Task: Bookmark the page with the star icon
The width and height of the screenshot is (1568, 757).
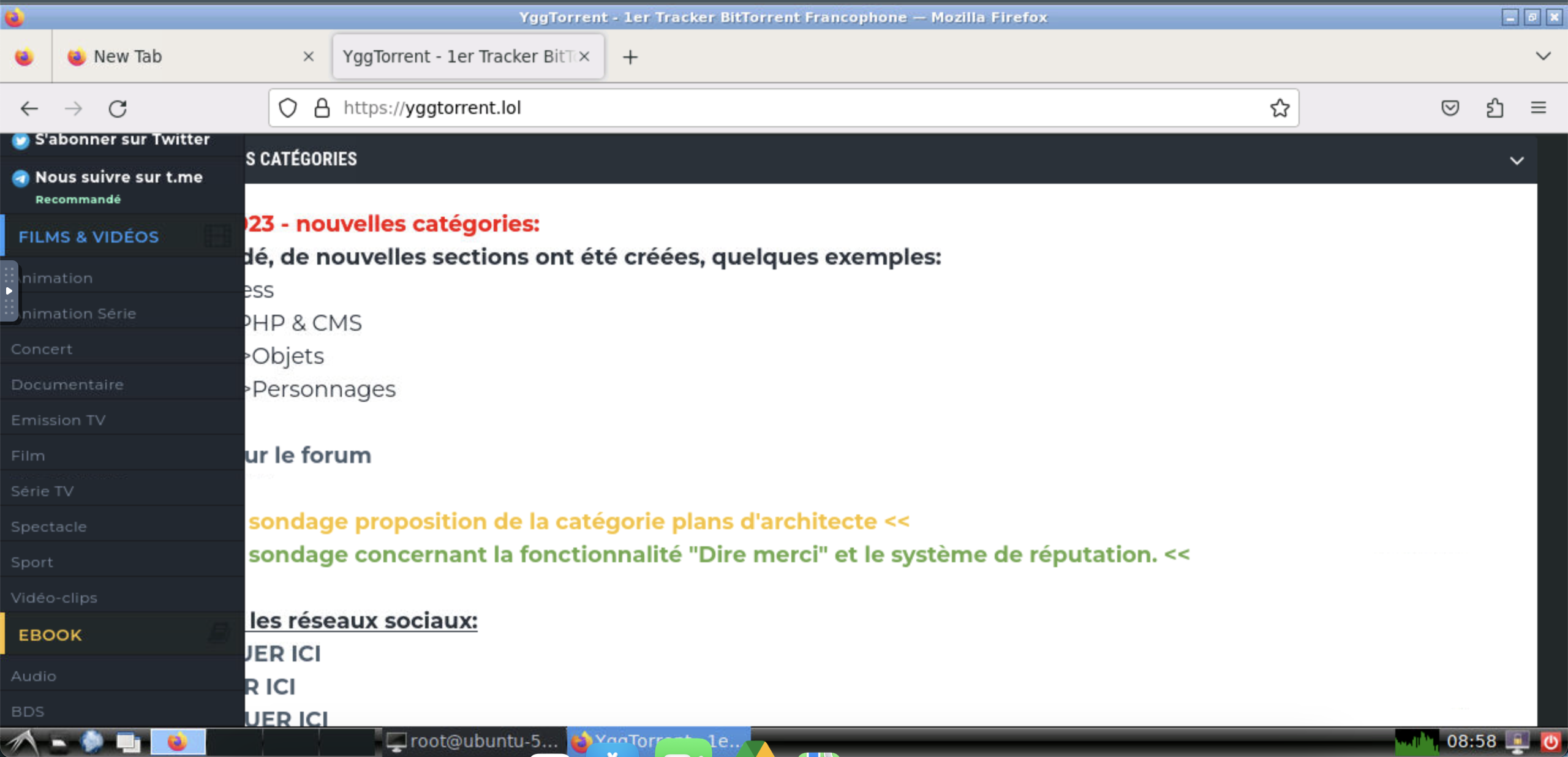Action: click(x=1279, y=108)
